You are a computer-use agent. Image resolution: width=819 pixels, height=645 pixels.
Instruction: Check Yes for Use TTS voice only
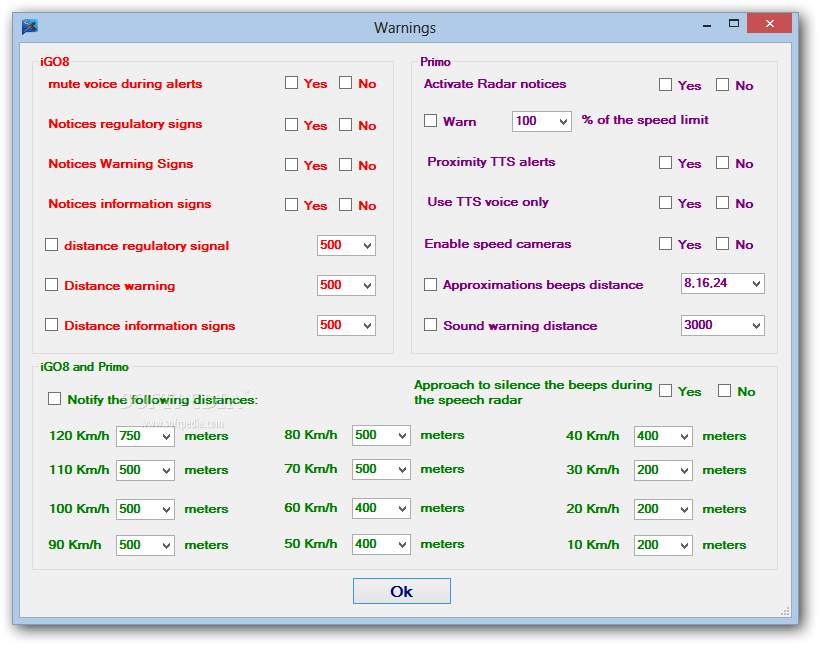click(665, 203)
